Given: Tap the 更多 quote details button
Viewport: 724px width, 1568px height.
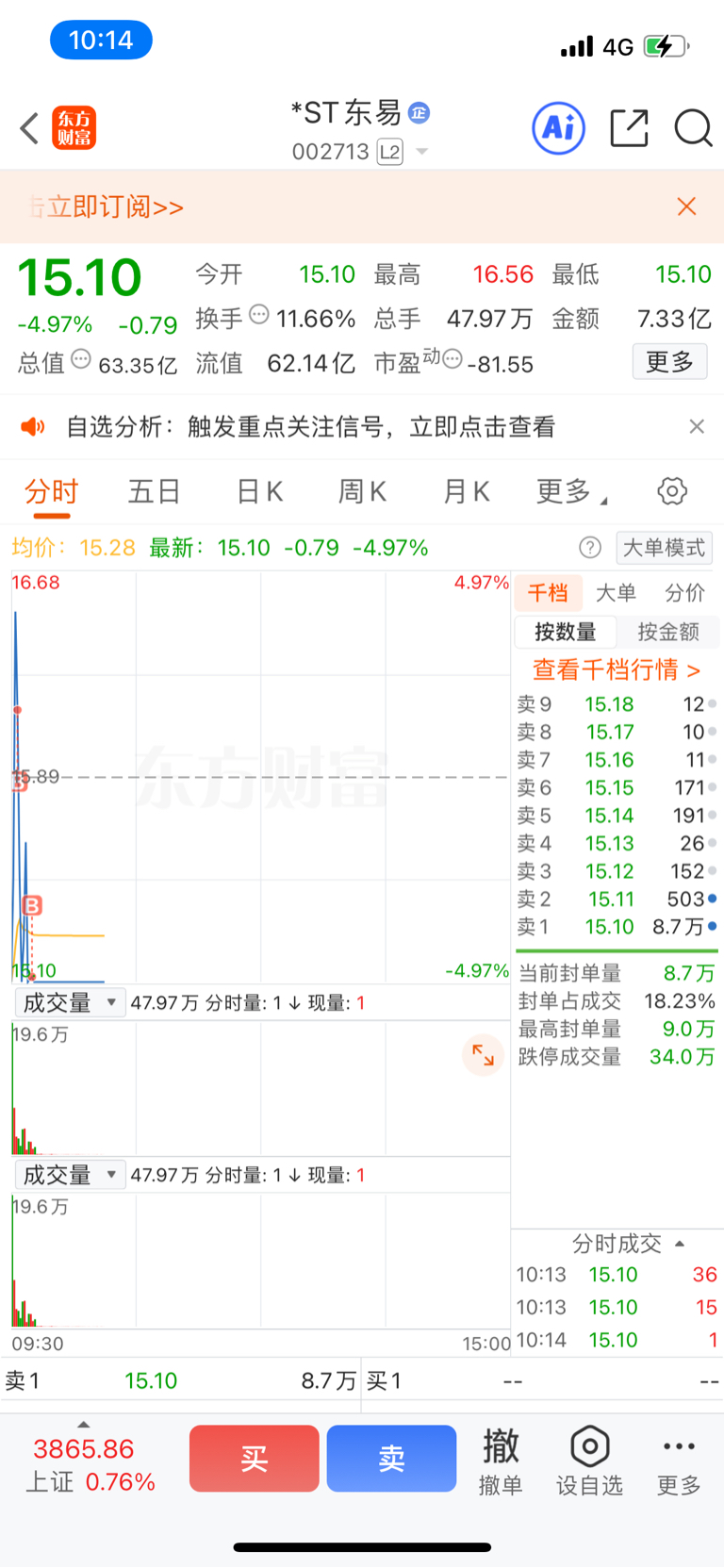Looking at the screenshot, I should click(669, 362).
